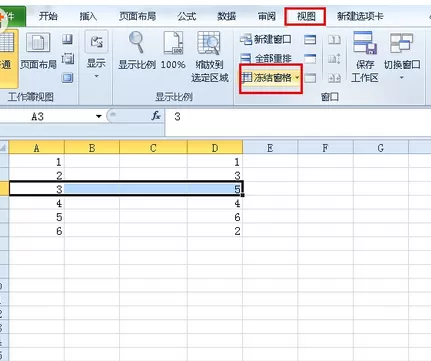Click the 显示比例 magnifier zoom icon
The width and height of the screenshot is (431, 361).
137,51
